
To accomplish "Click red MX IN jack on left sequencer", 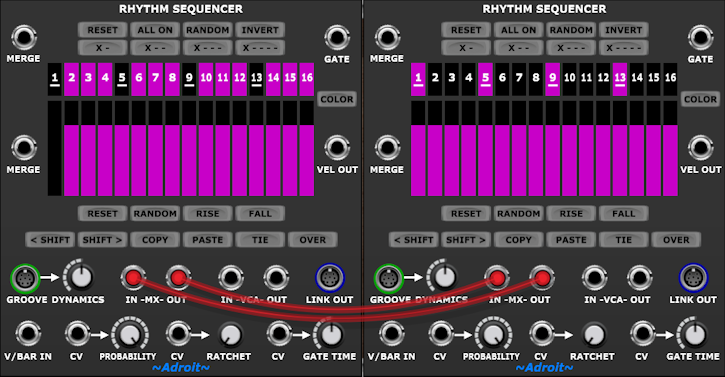I will (133, 278).
